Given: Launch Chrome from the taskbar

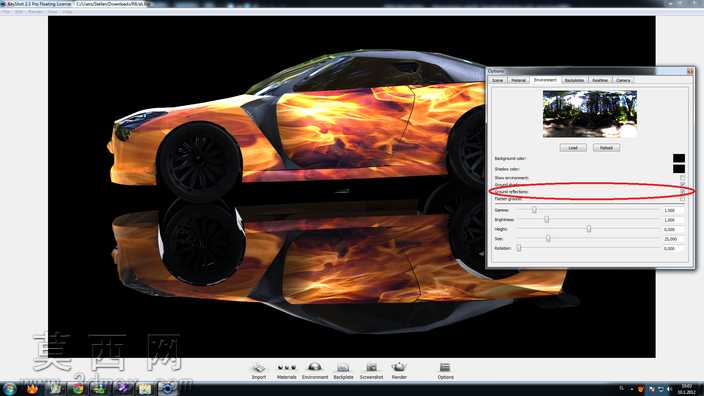Looking at the screenshot, I should tap(78, 389).
